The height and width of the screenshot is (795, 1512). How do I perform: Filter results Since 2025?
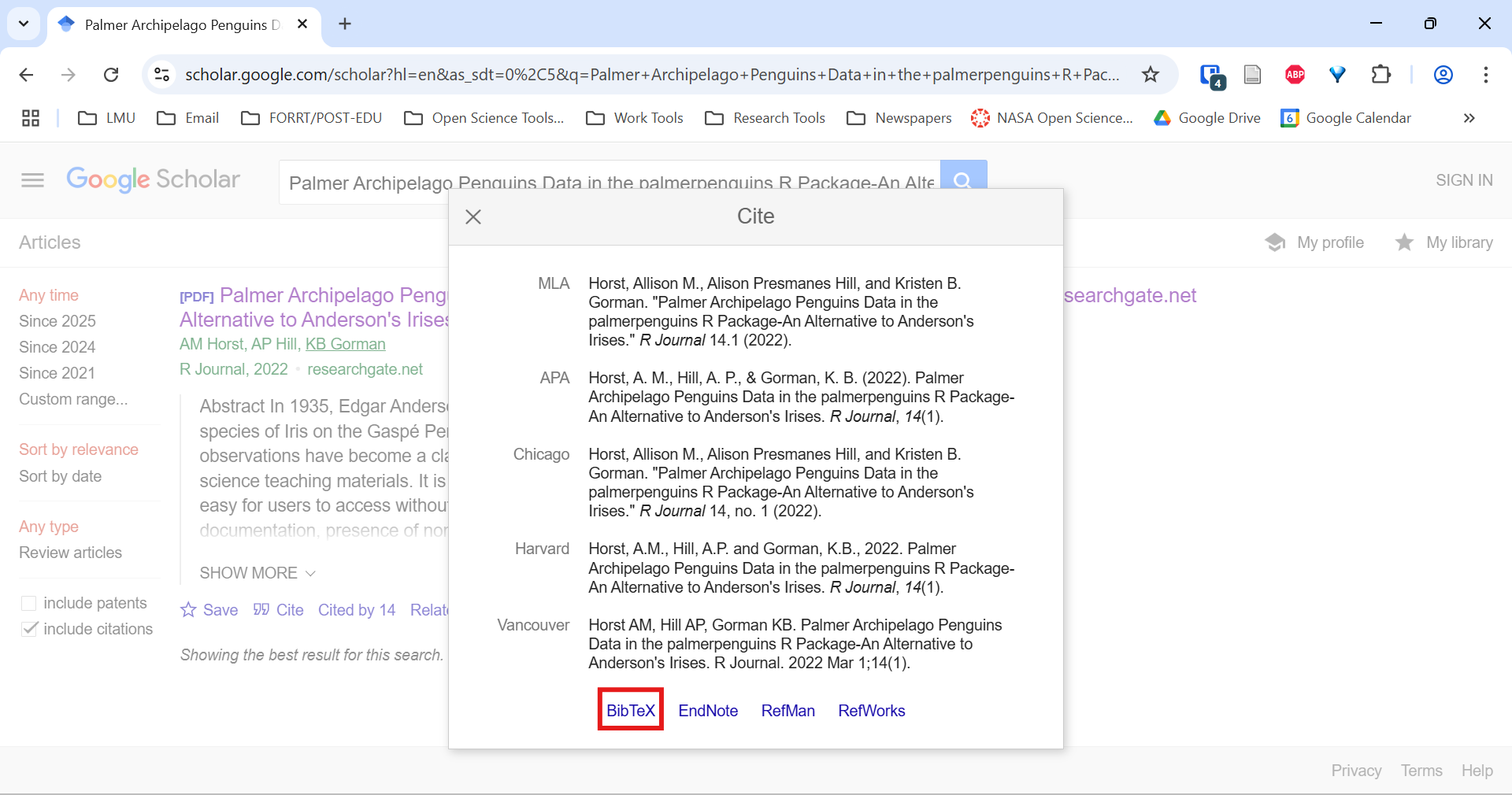(x=57, y=321)
